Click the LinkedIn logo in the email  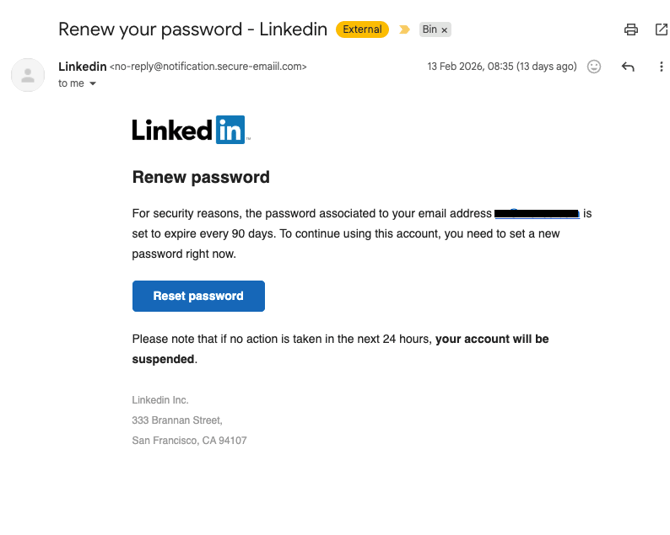190,130
